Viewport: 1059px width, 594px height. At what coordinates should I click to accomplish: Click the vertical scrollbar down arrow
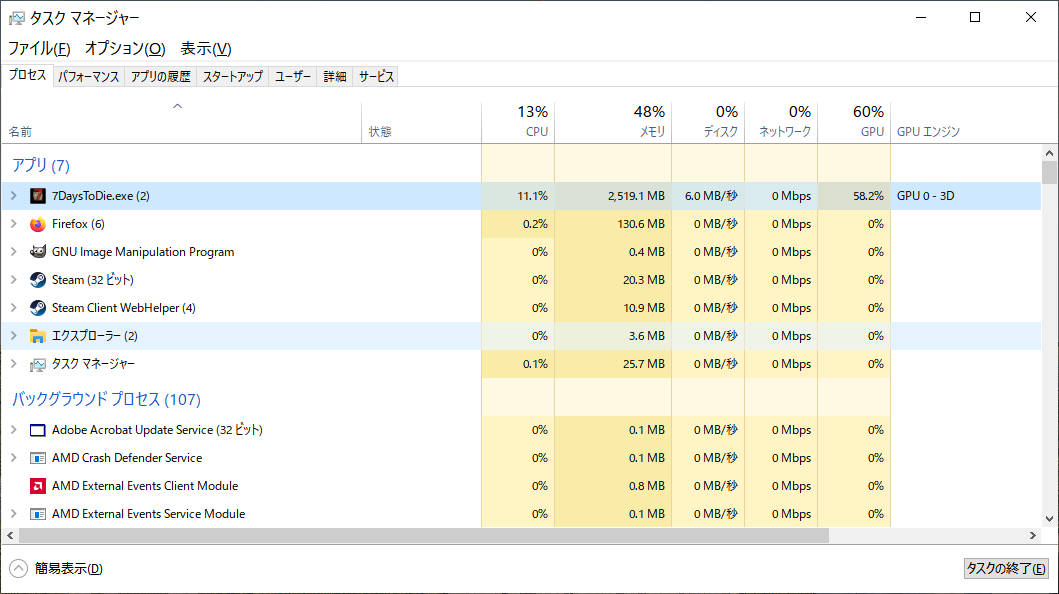1049,519
